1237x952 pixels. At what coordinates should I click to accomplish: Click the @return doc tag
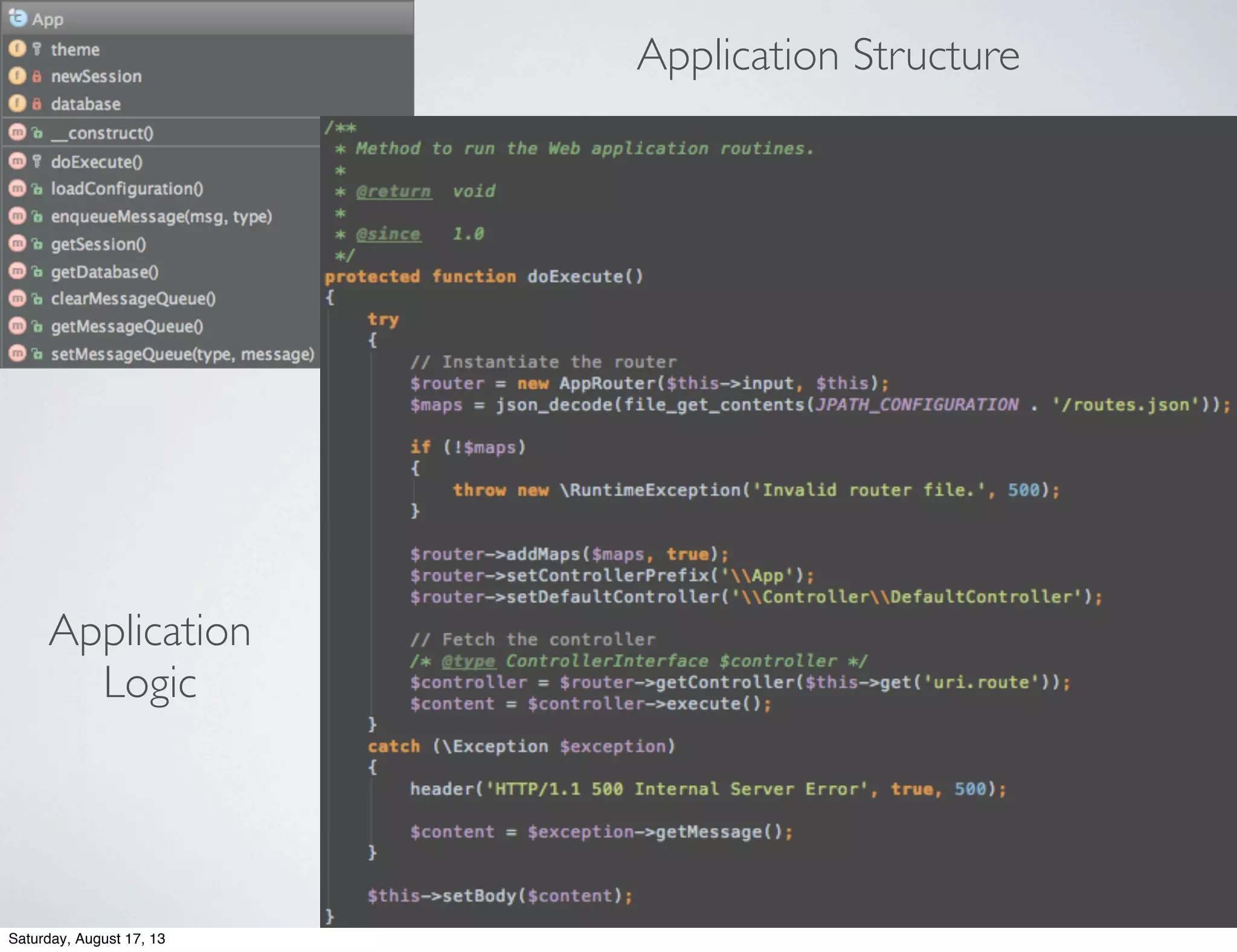coord(393,191)
